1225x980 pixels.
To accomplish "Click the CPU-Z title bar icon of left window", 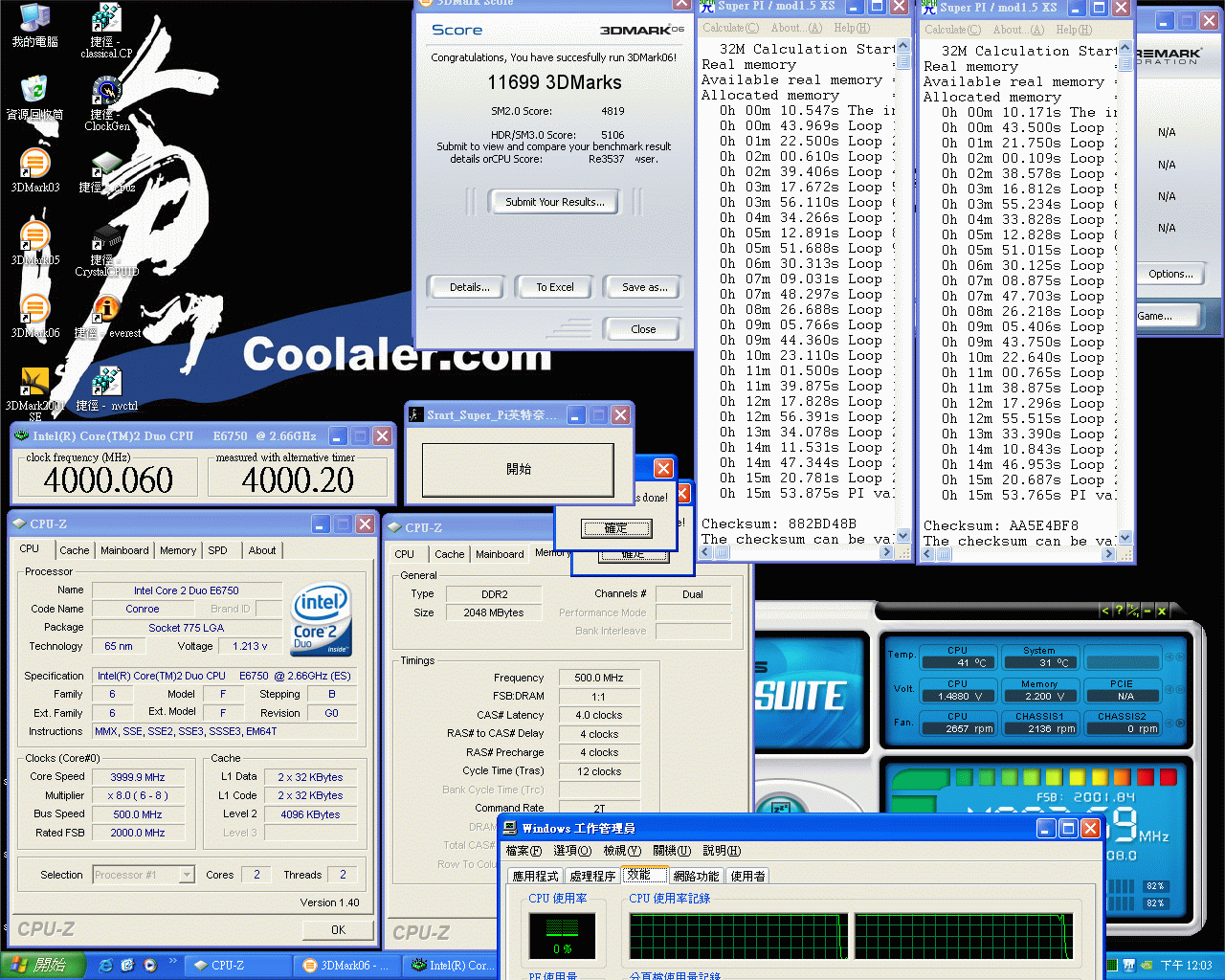I will [x=19, y=523].
